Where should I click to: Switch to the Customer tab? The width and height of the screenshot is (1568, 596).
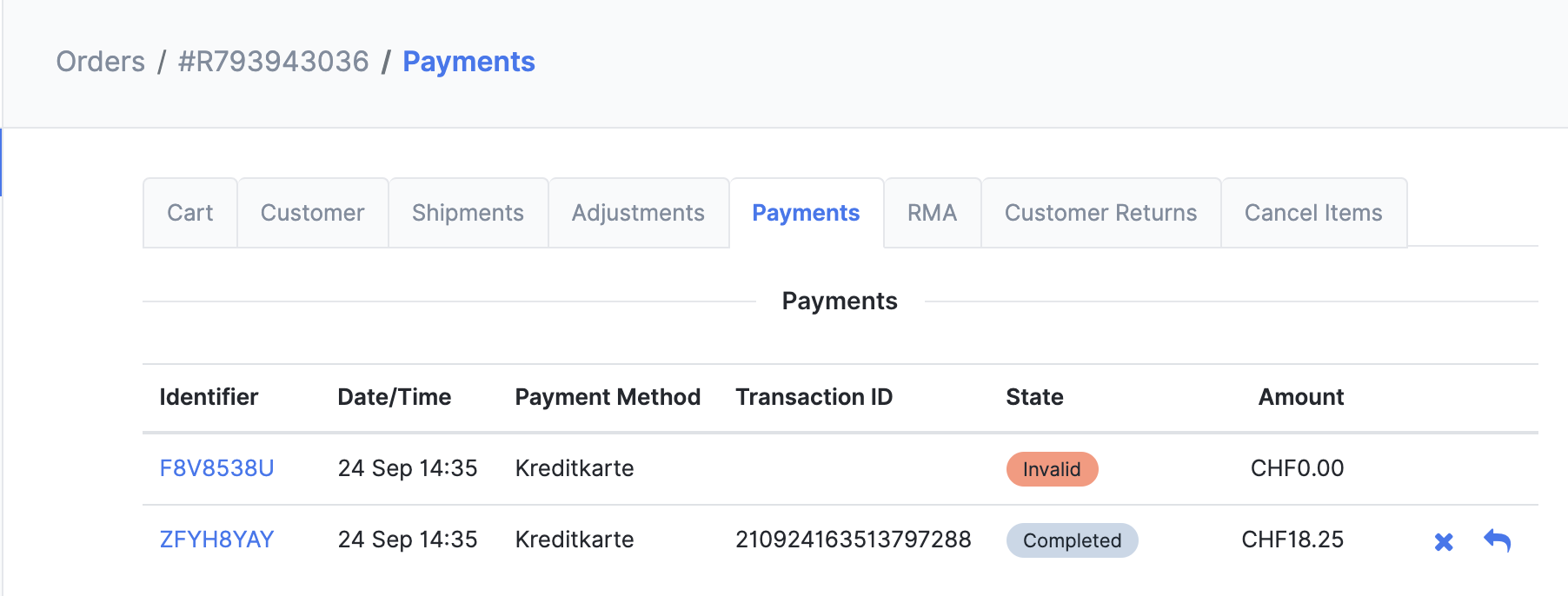[312, 213]
